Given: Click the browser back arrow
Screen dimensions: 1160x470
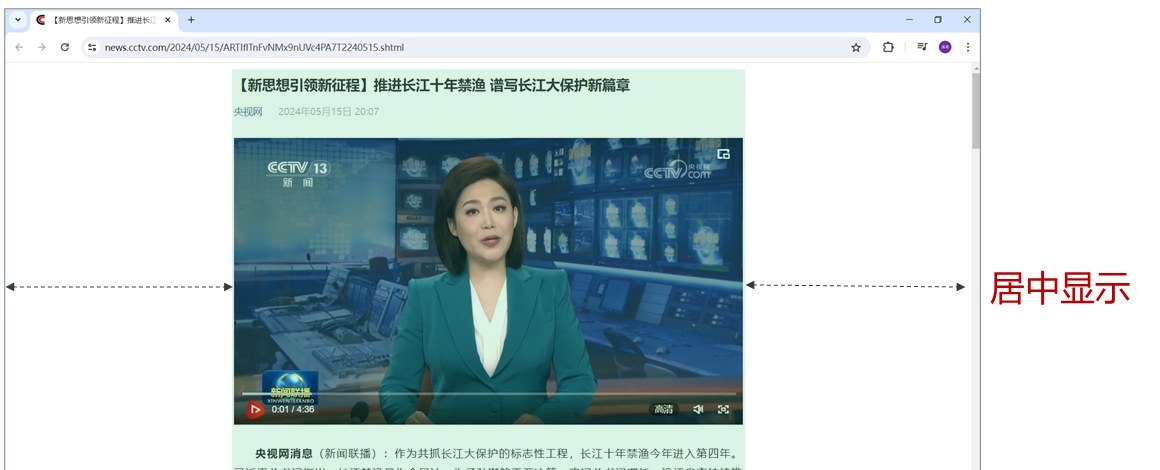Looking at the screenshot, I should coord(19,47).
